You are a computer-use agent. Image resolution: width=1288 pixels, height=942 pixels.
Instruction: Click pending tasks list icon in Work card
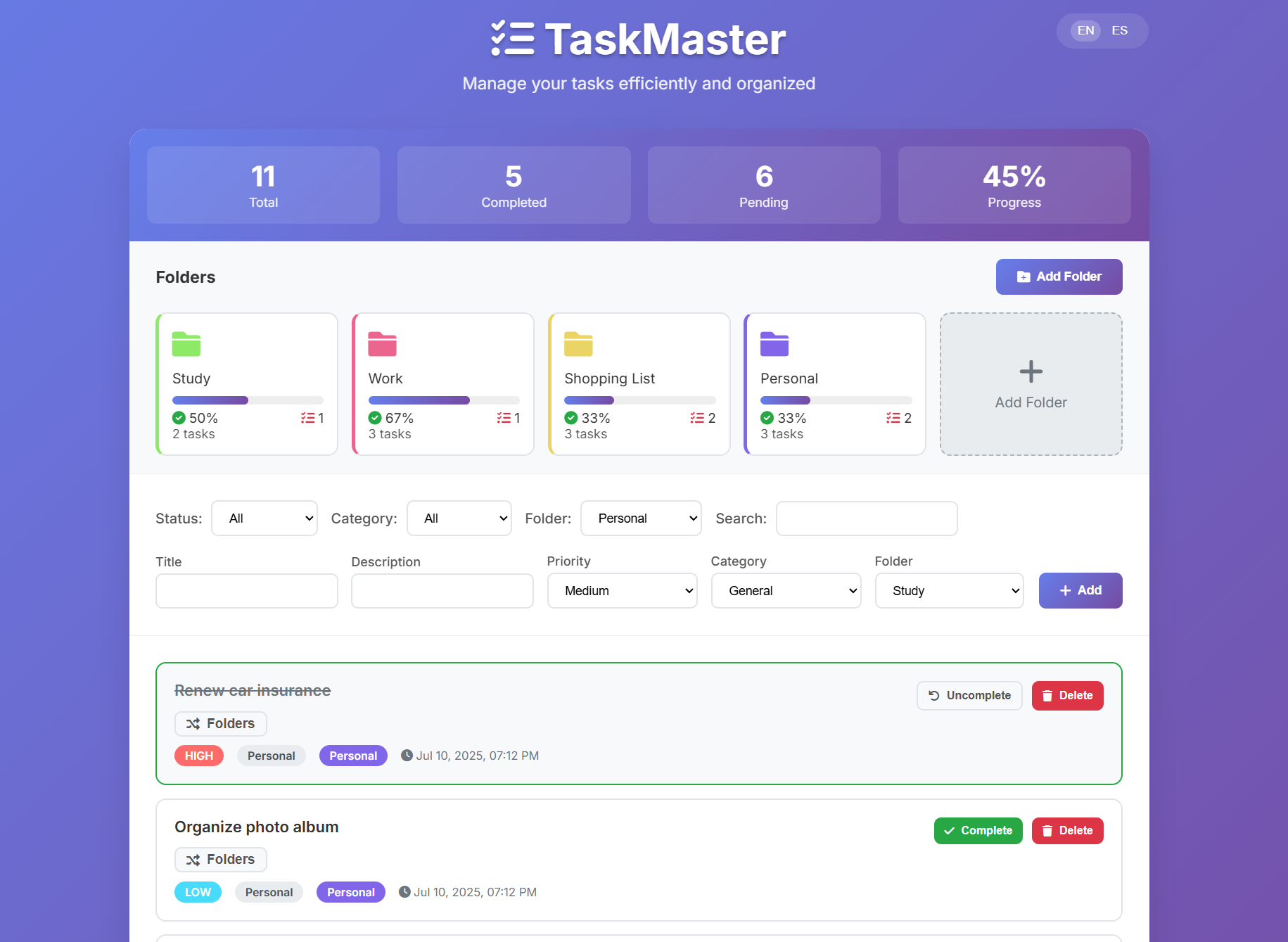click(504, 418)
